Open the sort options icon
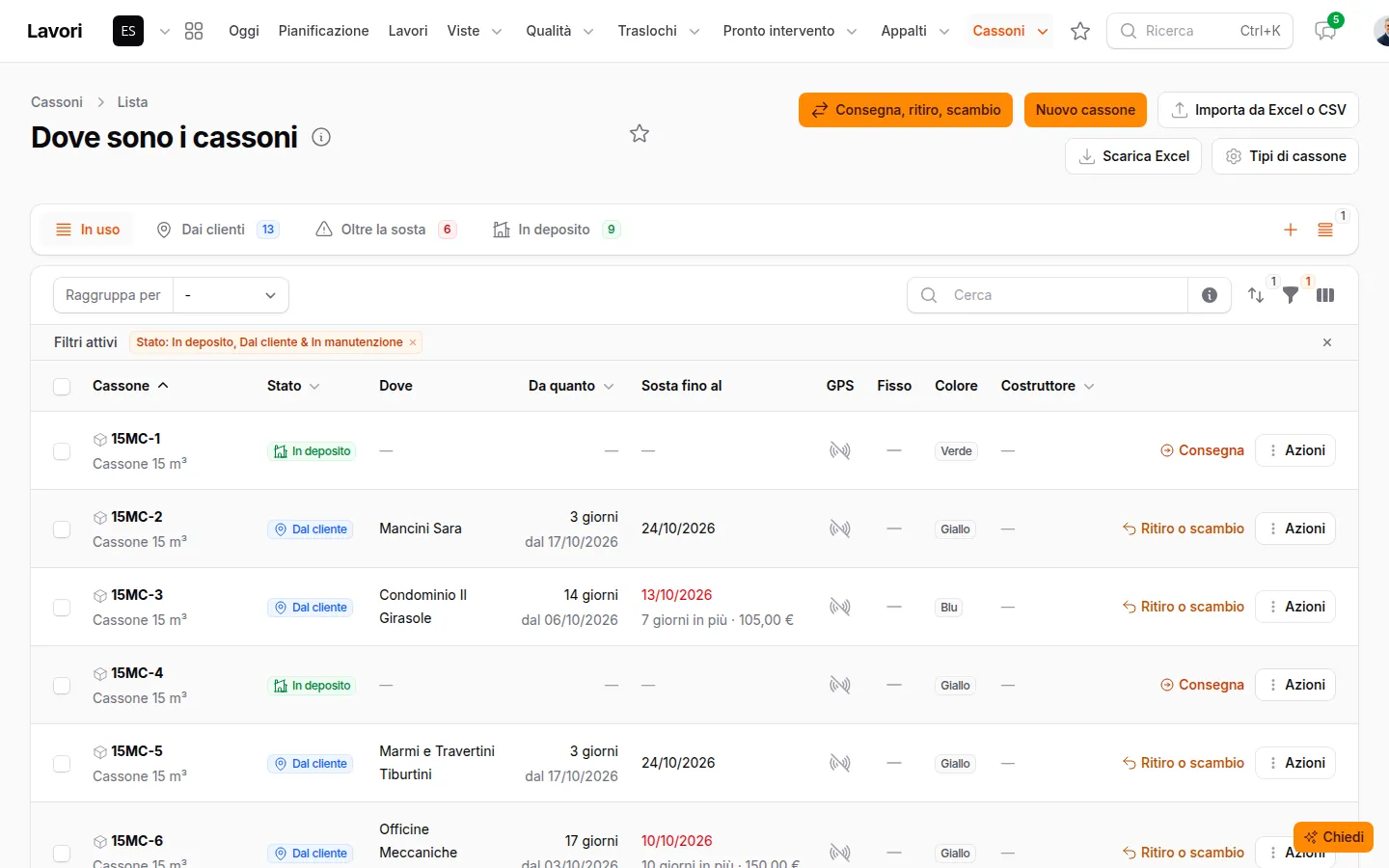This screenshot has width=1389, height=868. (1256, 295)
